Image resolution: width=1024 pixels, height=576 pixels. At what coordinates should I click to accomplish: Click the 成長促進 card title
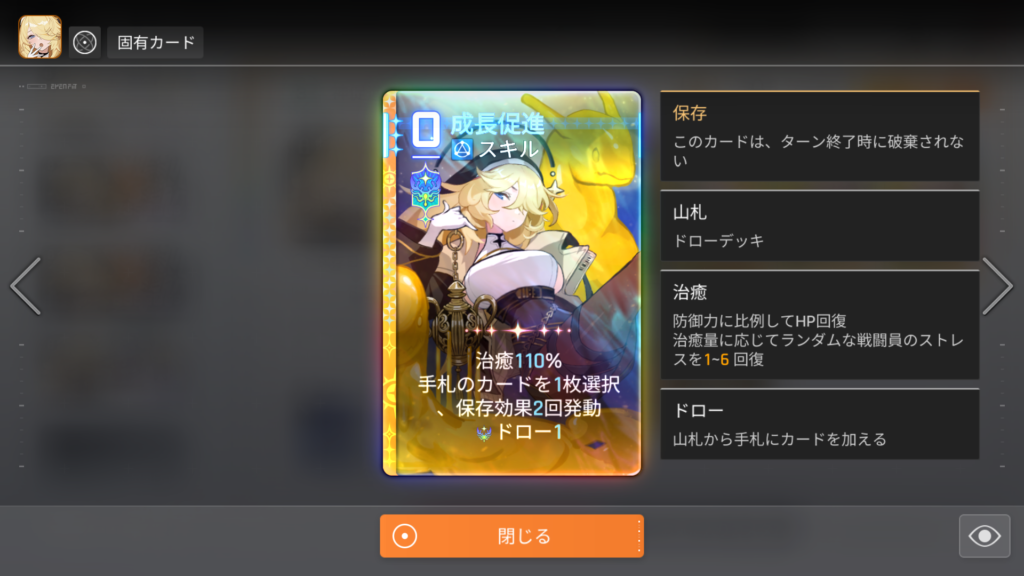click(498, 123)
